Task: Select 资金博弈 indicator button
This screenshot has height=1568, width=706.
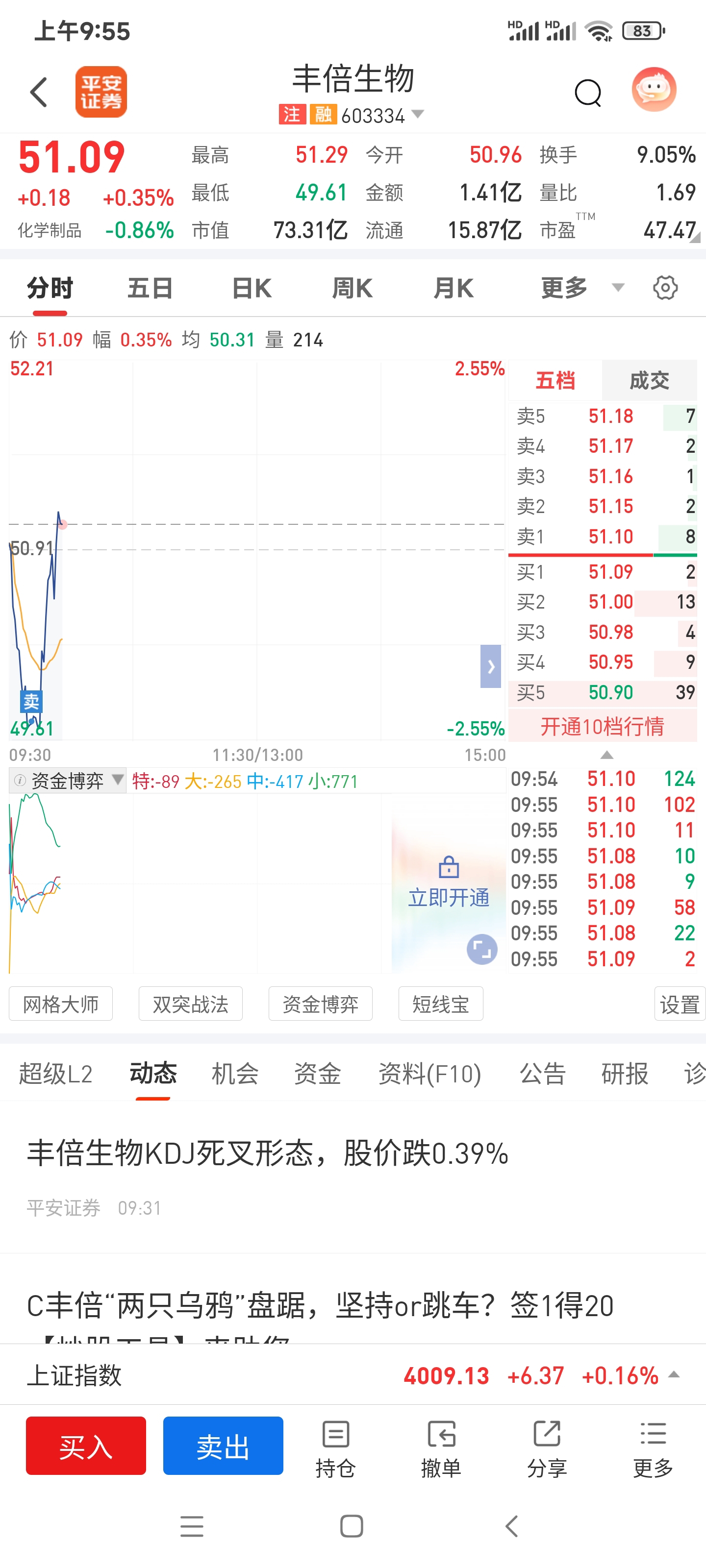Action: click(321, 1004)
